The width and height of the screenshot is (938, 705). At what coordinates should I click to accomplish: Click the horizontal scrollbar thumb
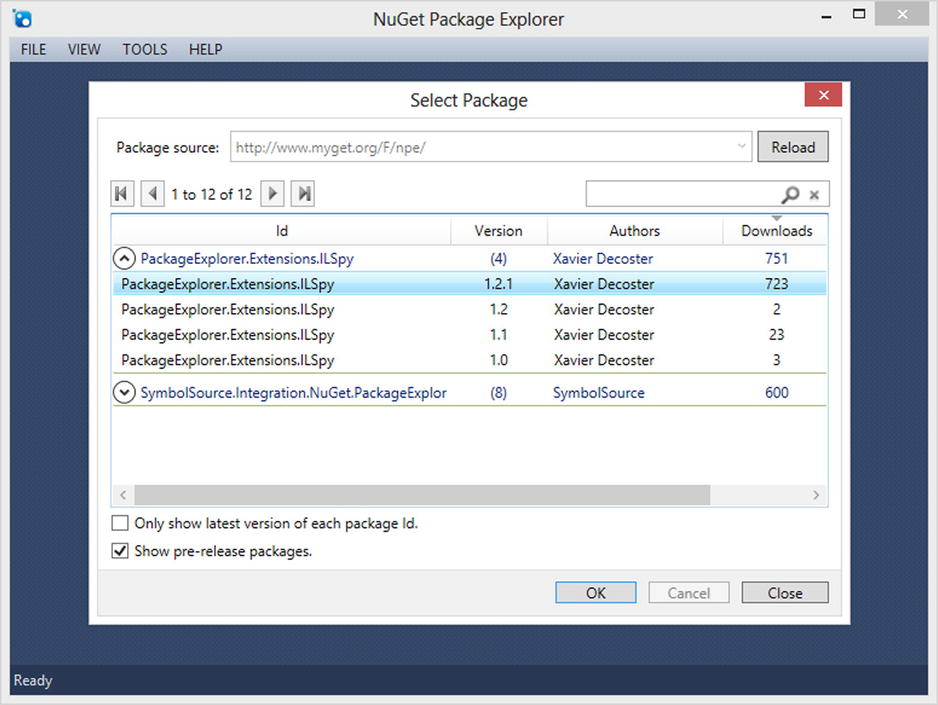point(422,495)
